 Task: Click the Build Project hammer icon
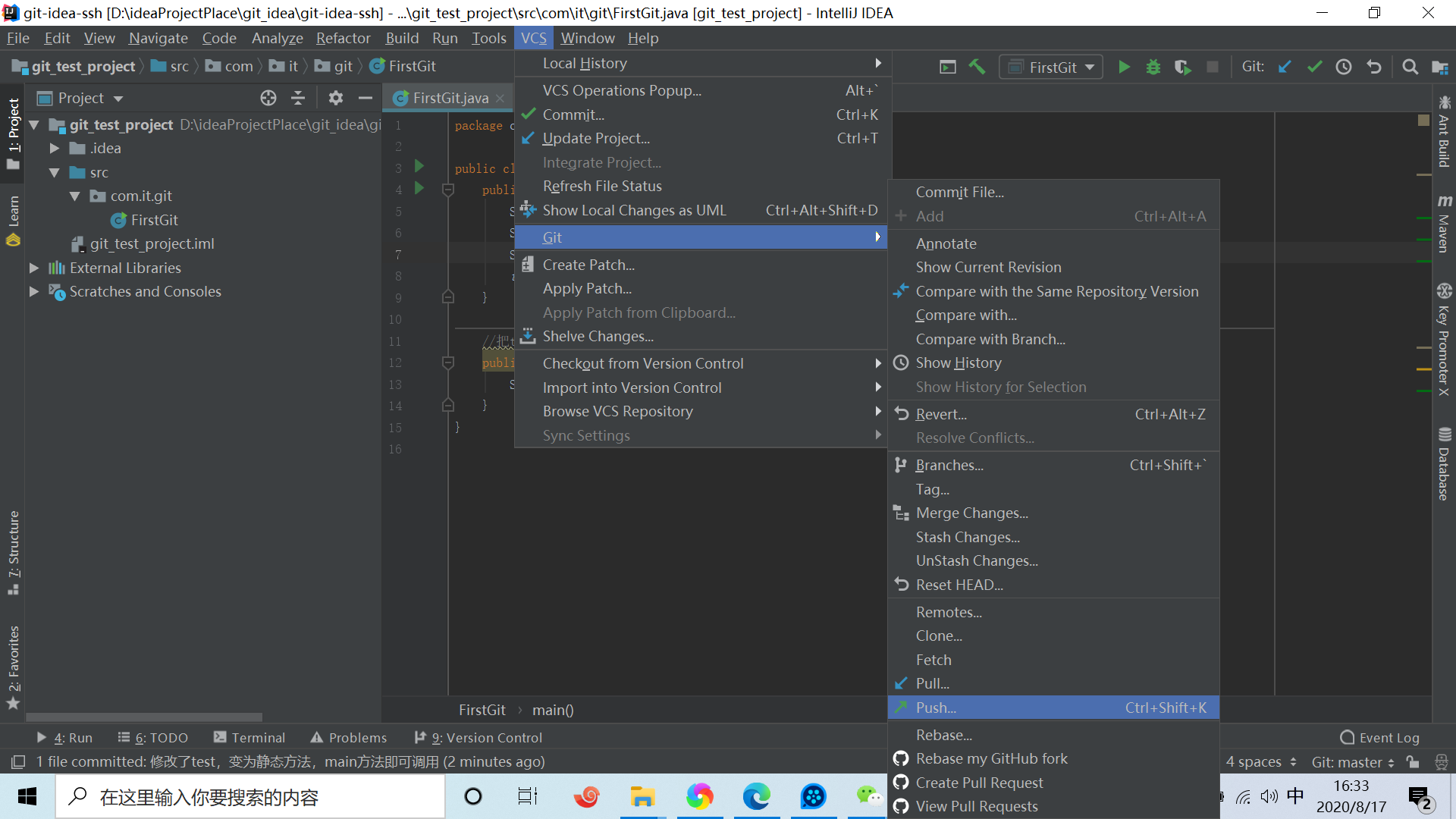click(x=977, y=67)
